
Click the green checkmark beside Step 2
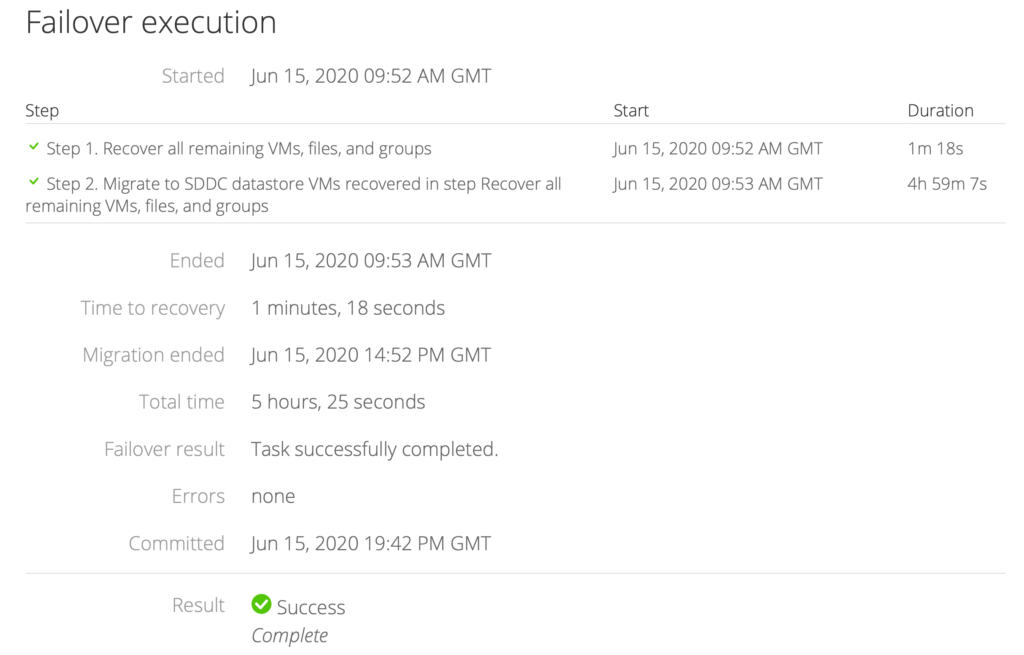[33, 182]
